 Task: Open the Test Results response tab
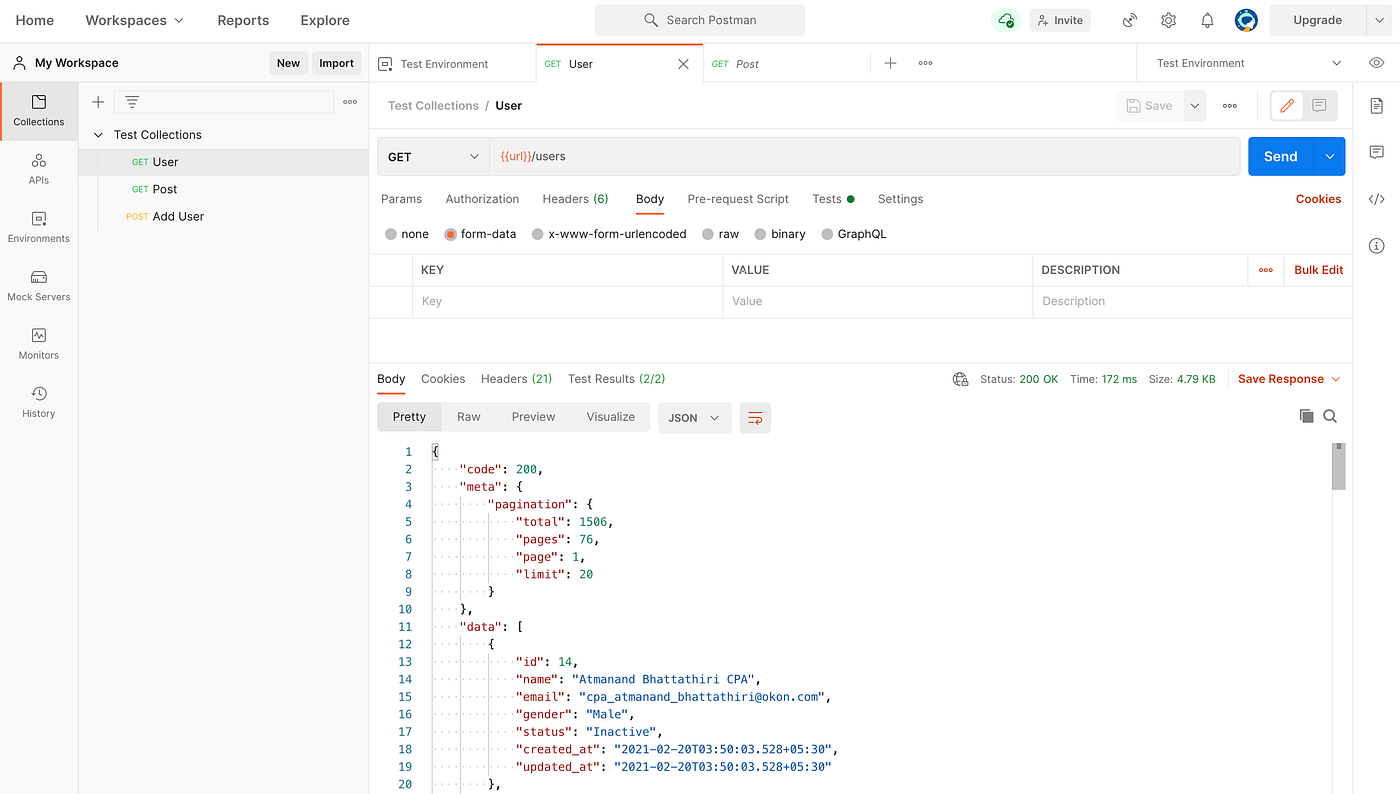click(616, 379)
